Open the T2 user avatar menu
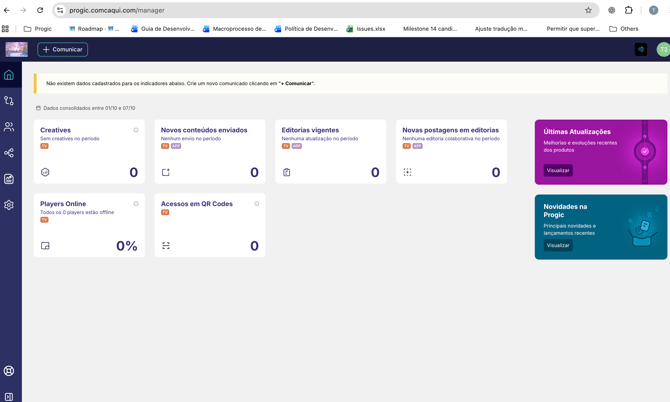The width and height of the screenshot is (670, 402). [663, 50]
